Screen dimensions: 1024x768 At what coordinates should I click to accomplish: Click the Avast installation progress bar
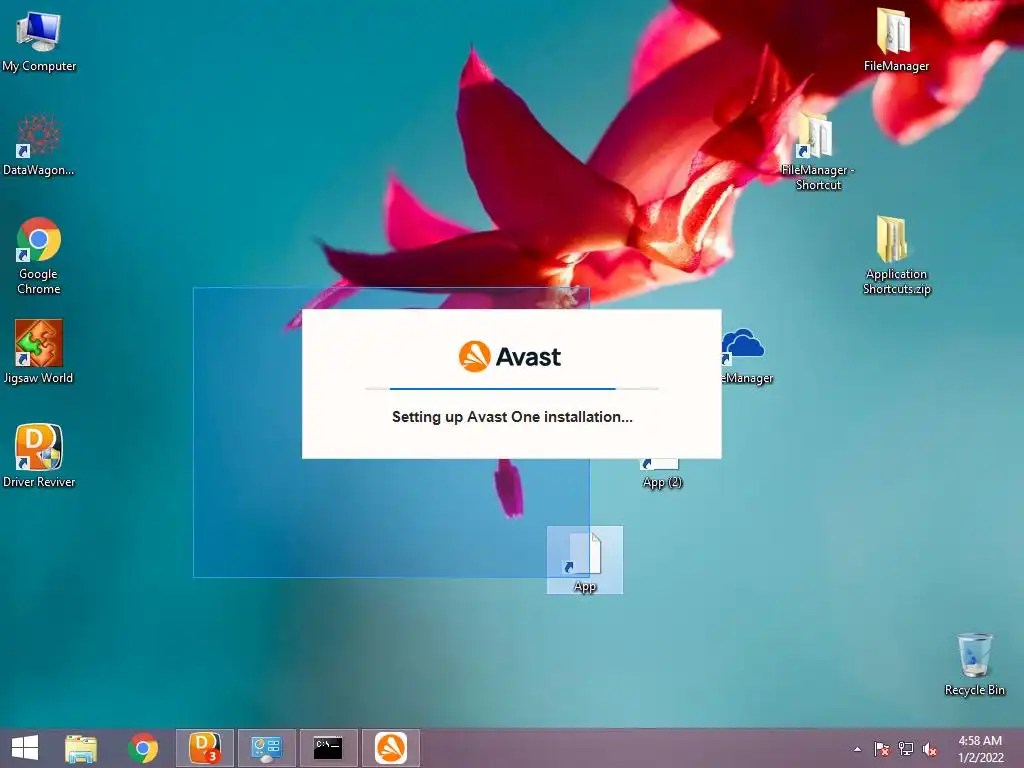512,389
